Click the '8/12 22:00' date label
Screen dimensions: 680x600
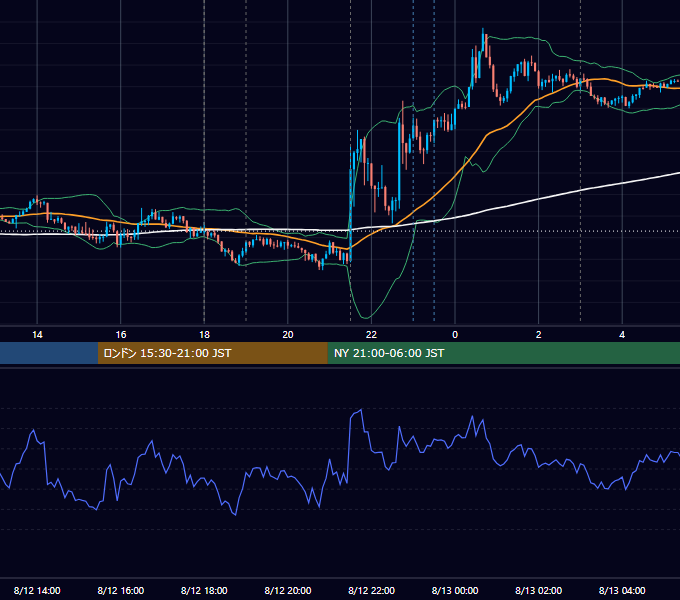point(372,590)
